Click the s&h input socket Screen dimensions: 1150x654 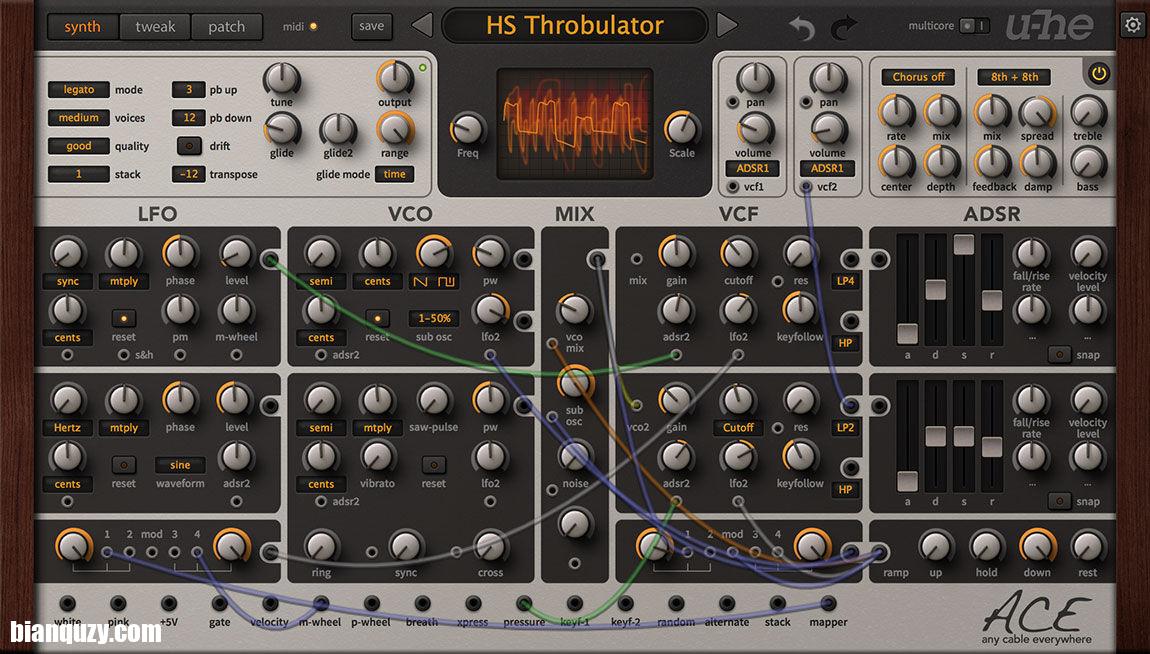[x=123, y=355]
